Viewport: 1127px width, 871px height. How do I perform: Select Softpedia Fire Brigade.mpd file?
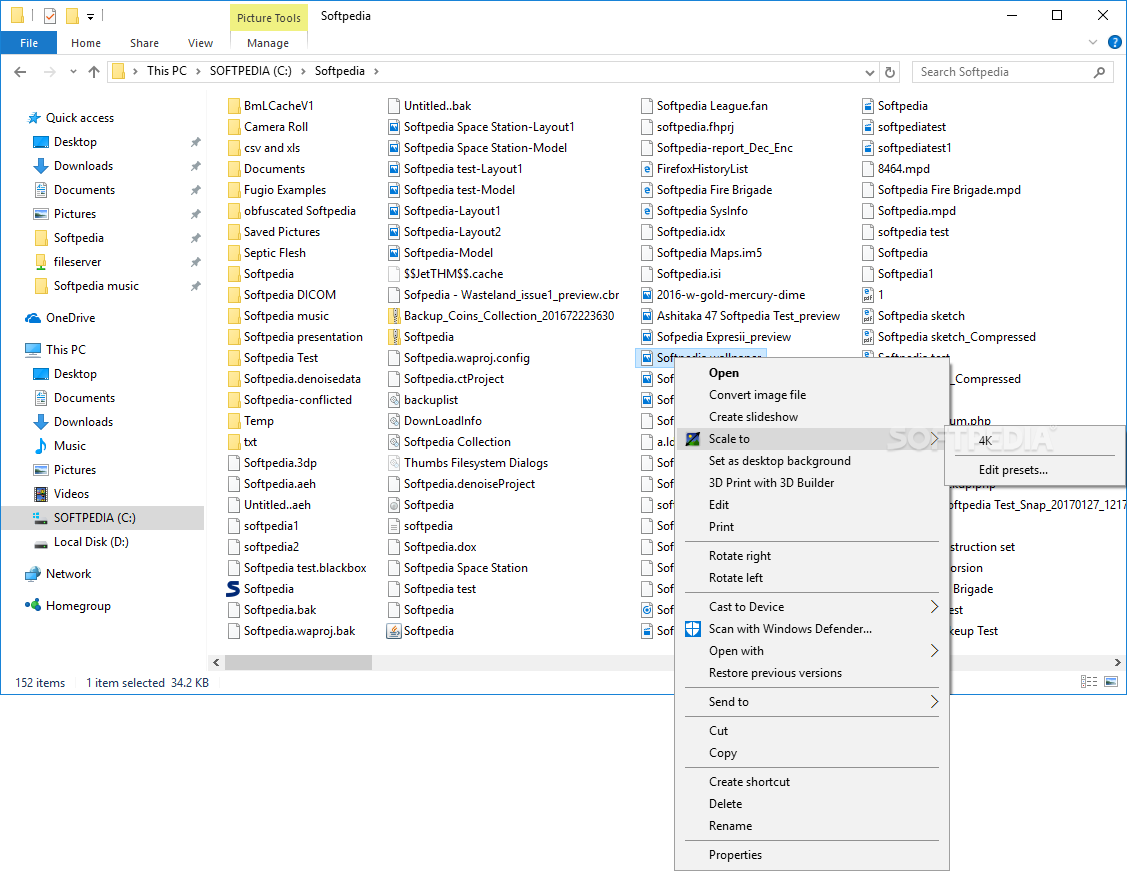click(x=941, y=190)
